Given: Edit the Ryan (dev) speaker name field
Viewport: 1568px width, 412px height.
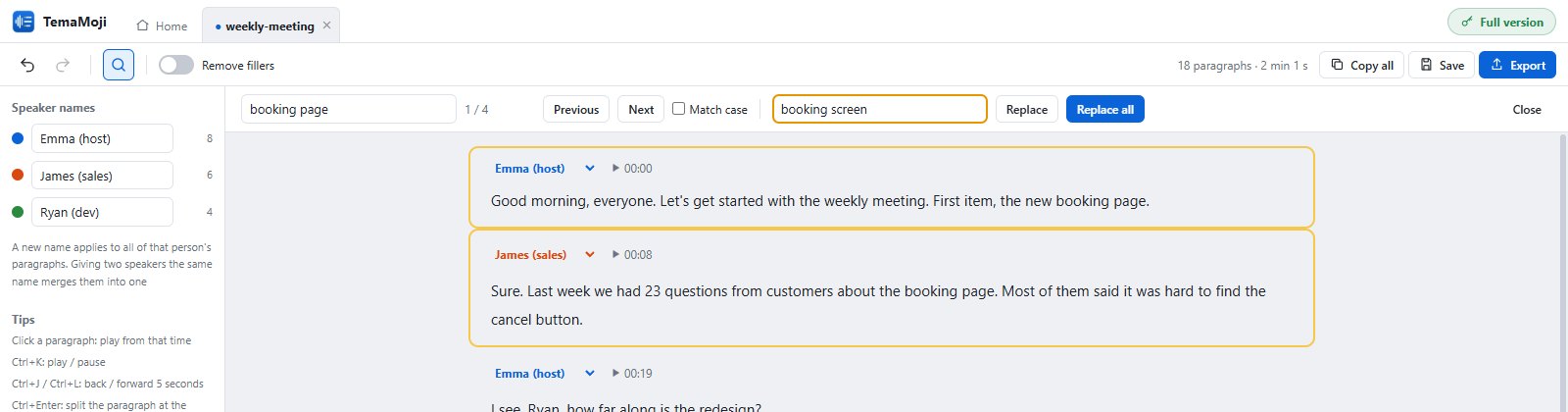Looking at the screenshot, I should pyautogui.click(x=102, y=212).
